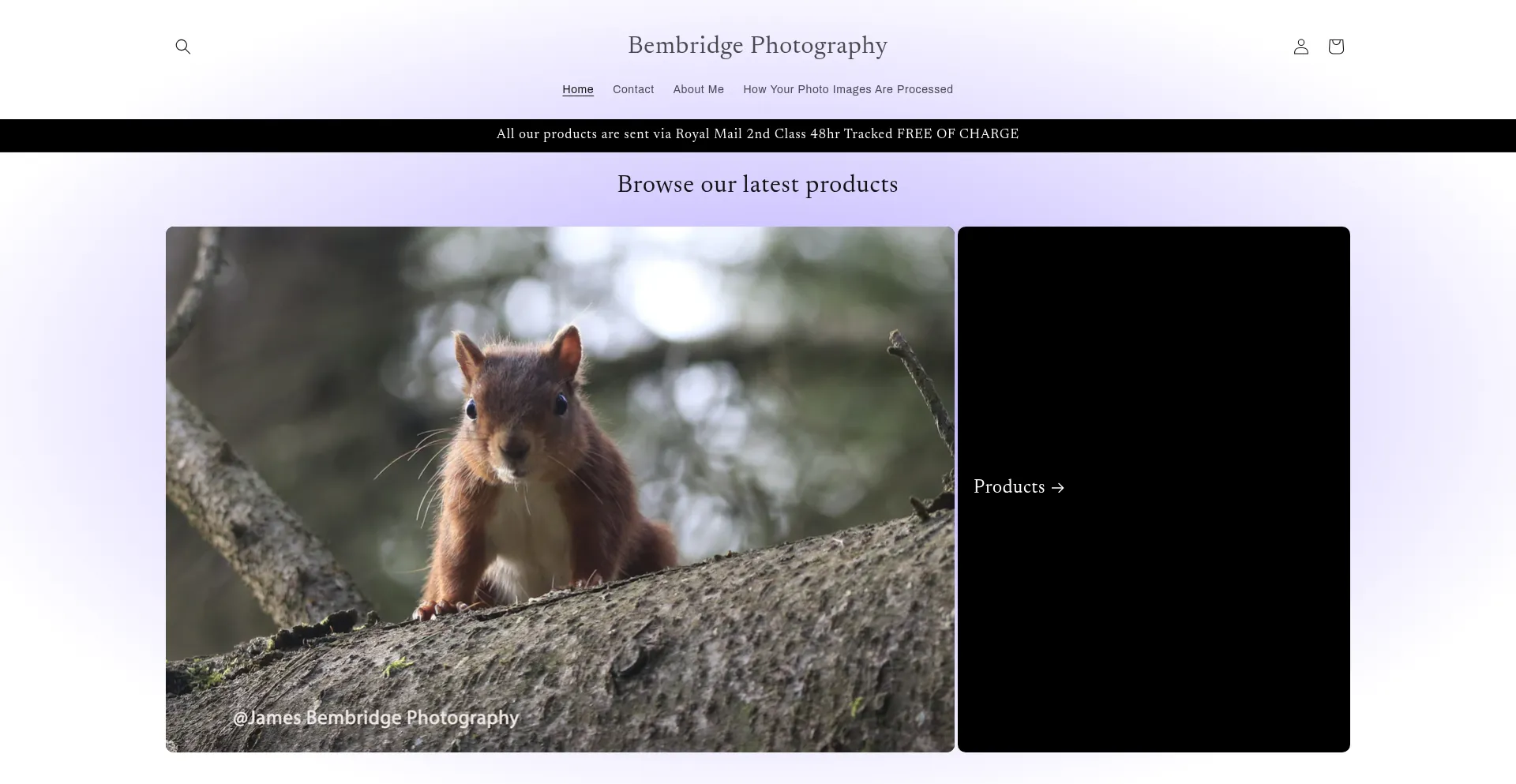Click the @James Bembridge Photography watermark
The height and width of the screenshot is (784, 1516).
click(x=376, y=718)
